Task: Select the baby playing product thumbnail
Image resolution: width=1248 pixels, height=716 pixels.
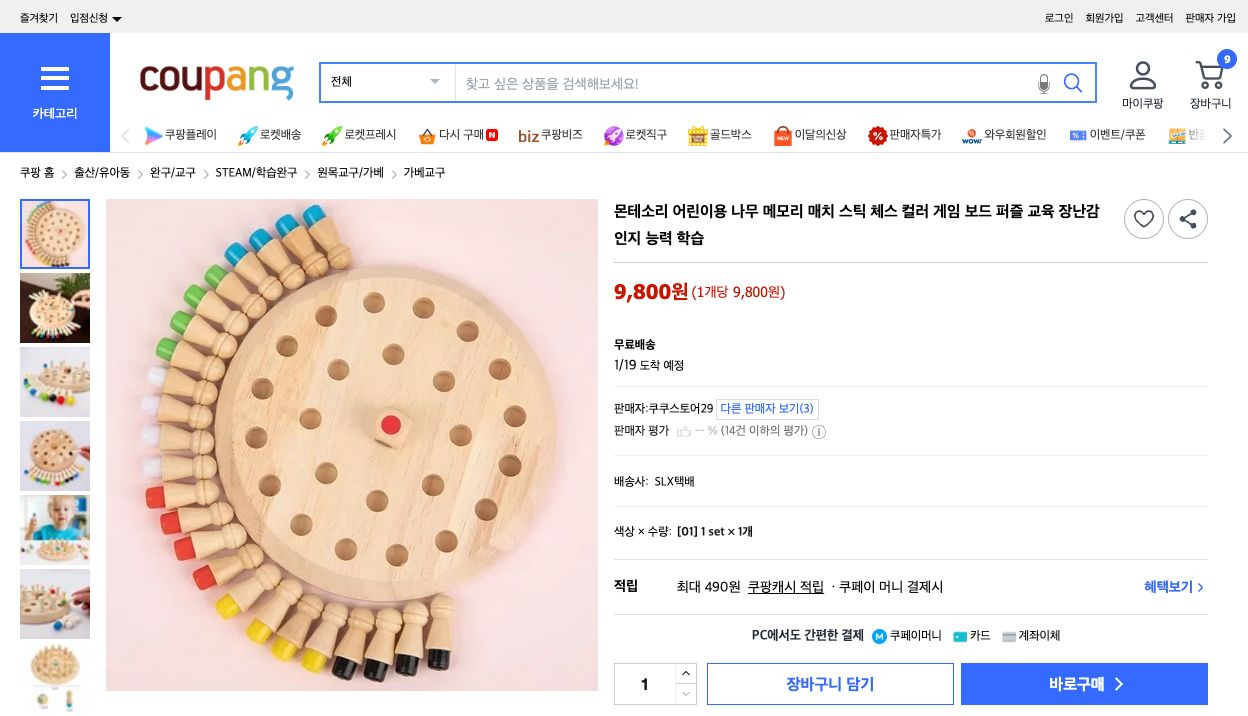Action: coord(55,529)
